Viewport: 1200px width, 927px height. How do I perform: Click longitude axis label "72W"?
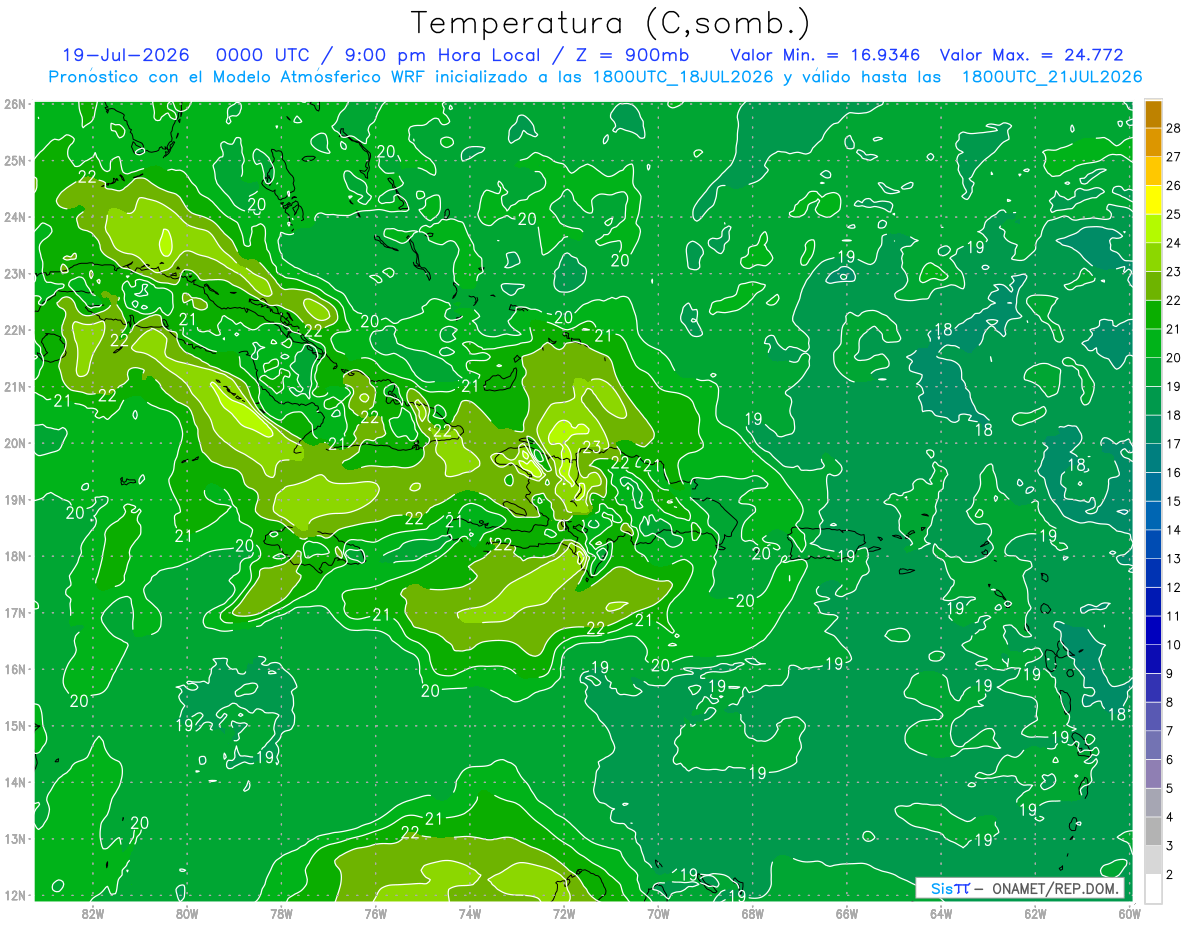point(564,913)
